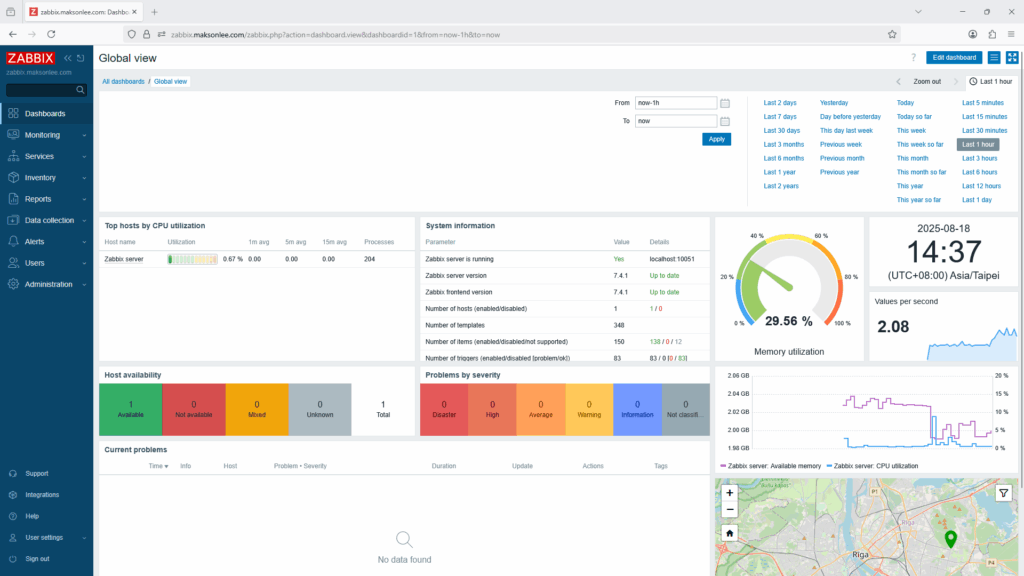Zoom out on the map
This screenshot has width=1024, height=576.
click(x=729, y=510)
